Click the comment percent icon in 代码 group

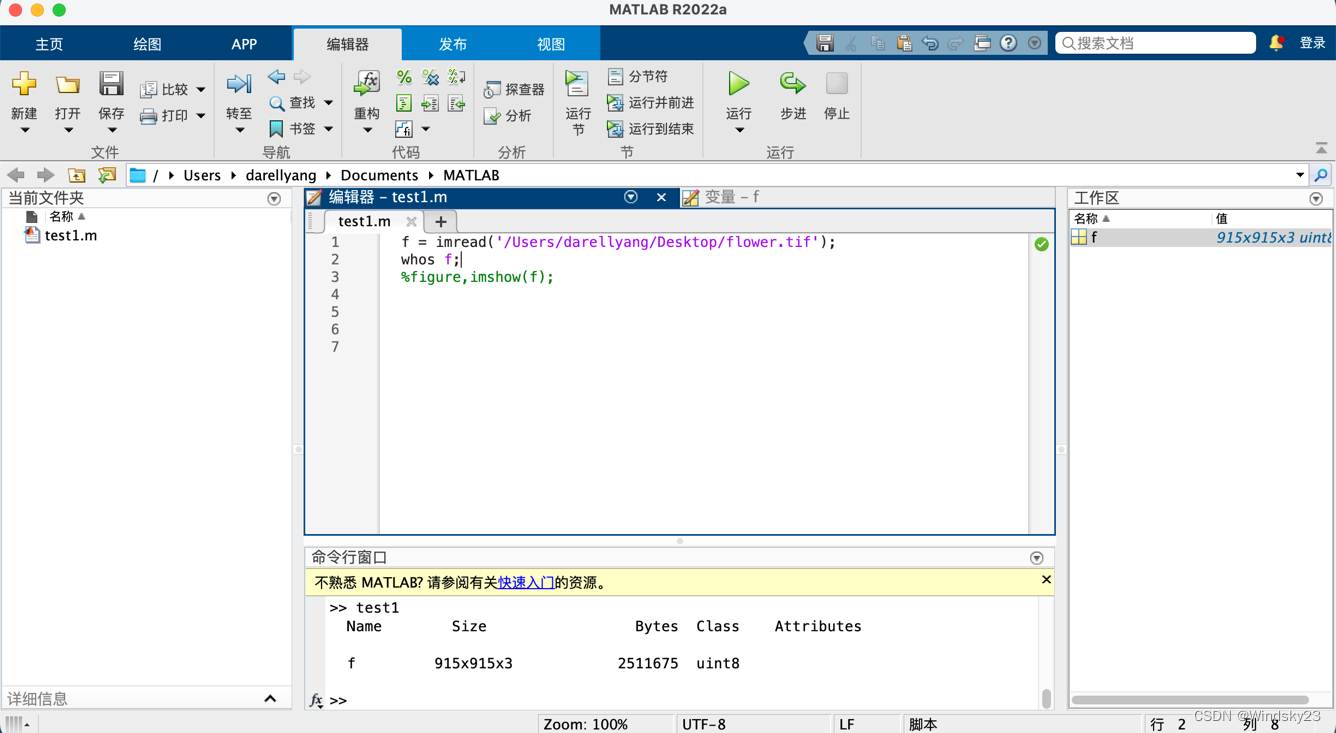click(x=404, y=77)
